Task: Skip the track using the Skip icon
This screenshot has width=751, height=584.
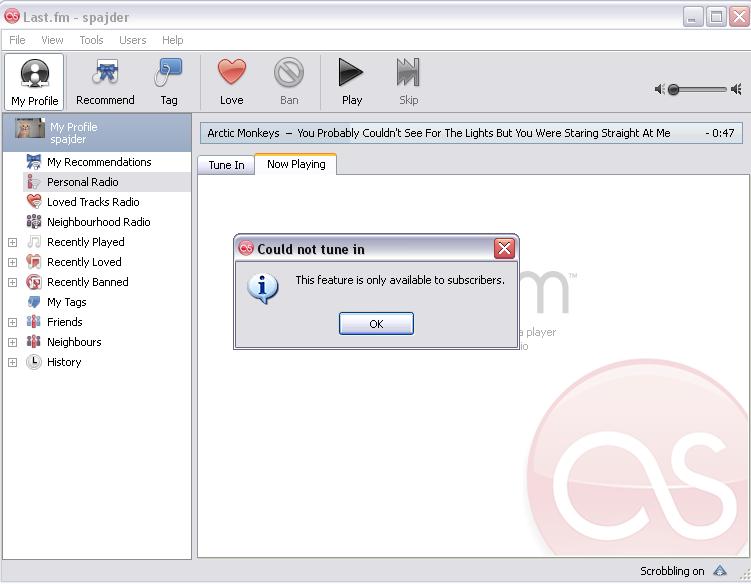Action: pyautogui.click(x=408, y=72)
